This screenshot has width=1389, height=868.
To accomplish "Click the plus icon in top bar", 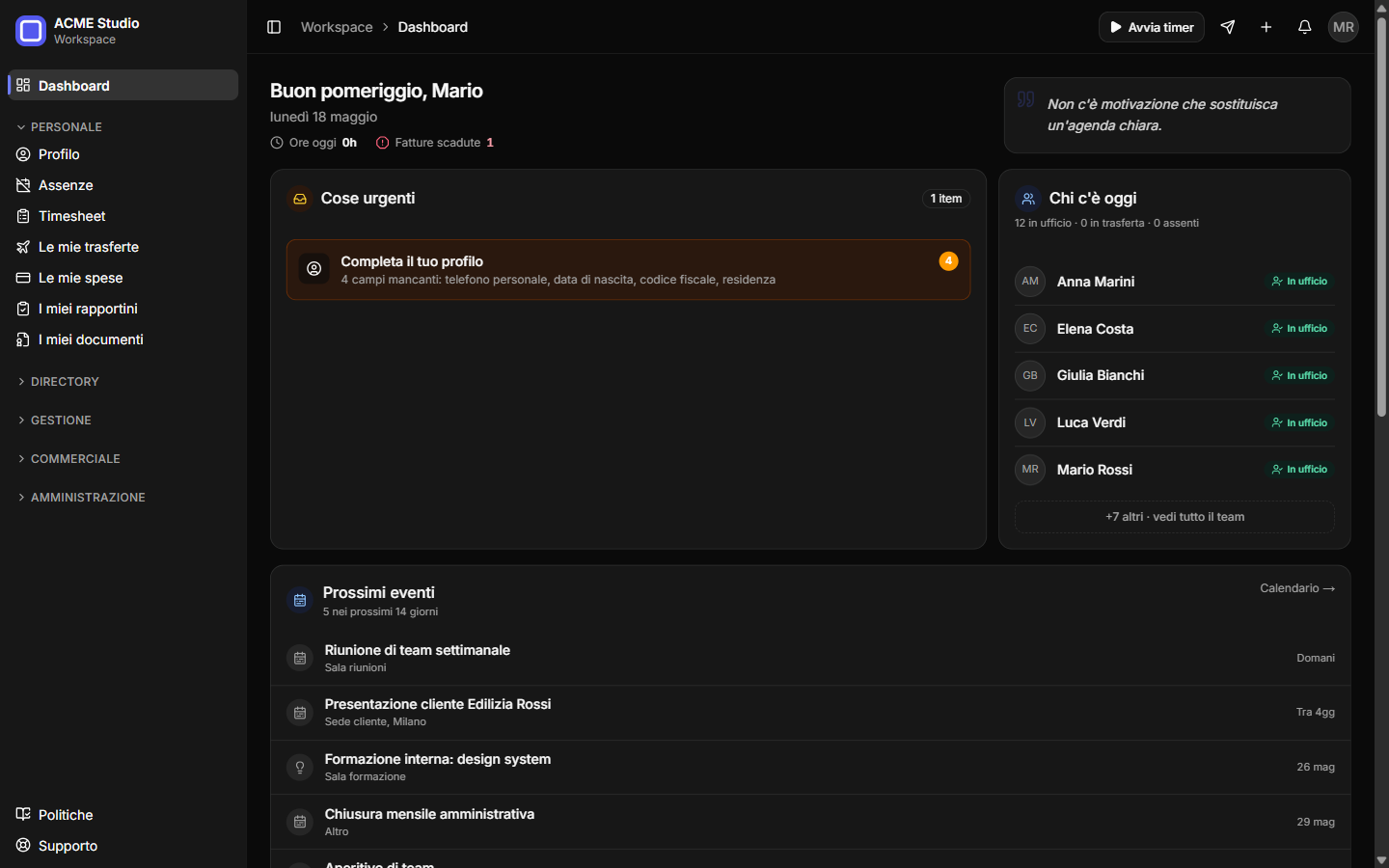I will 1266,27.
